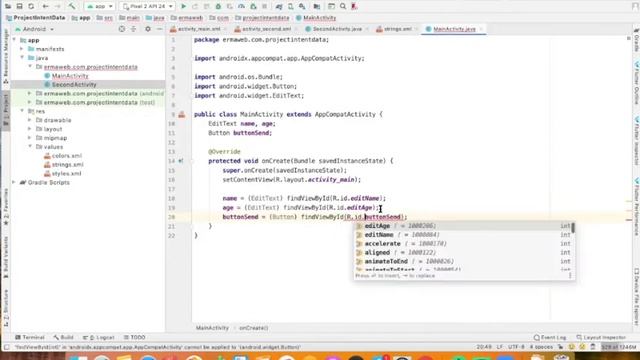Viewport: 640px width, 360px height.
Task: Click the autocomplete popup scrollbar
Action: point(573,228)
